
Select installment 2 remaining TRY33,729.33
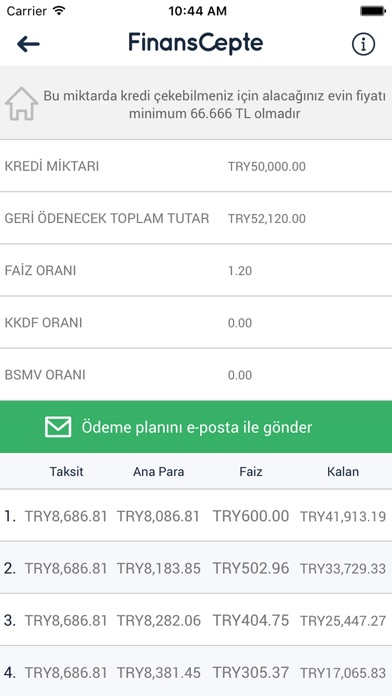point(343,569)
